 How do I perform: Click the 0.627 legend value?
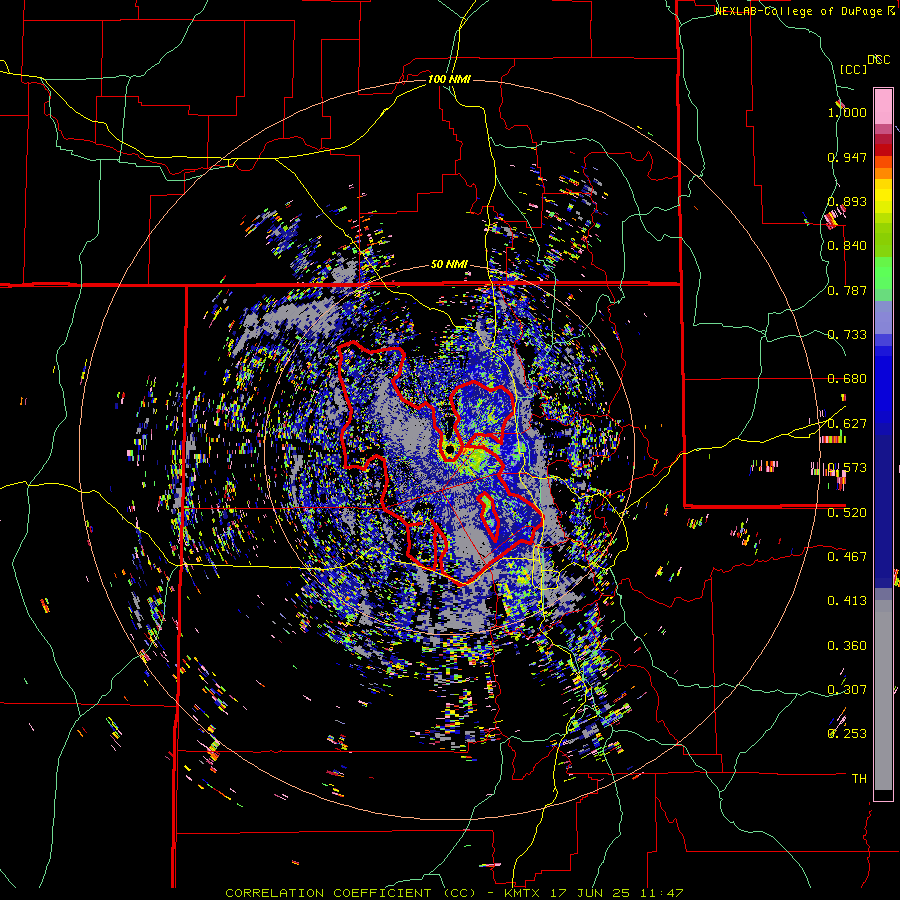tap(847, 424)
